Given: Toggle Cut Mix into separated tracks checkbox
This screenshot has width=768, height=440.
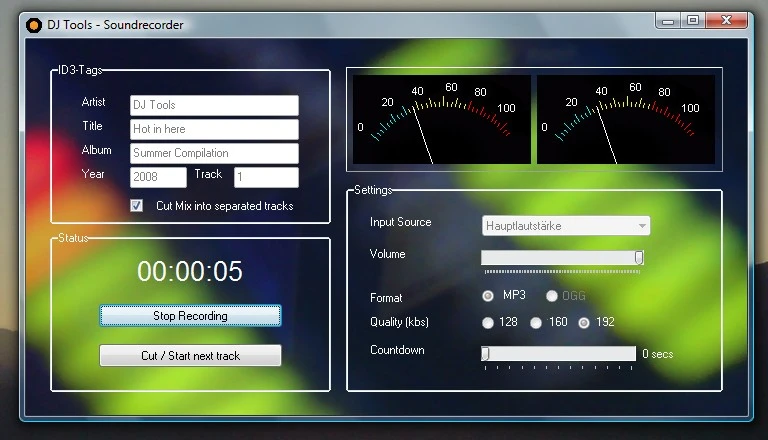Looking at the screenshot, I should [137, 206].
